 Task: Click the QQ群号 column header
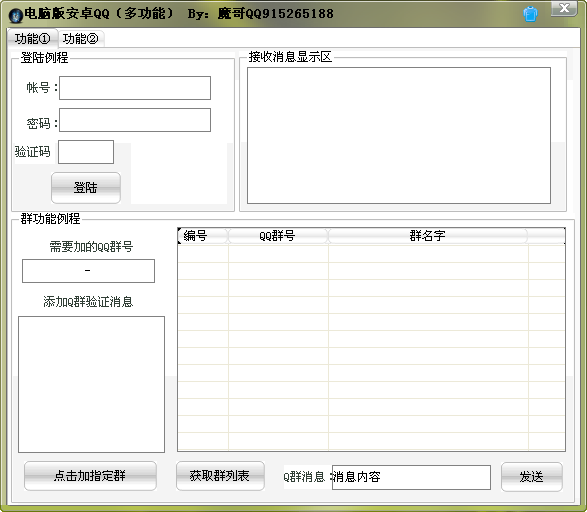(x=278, y=236)
